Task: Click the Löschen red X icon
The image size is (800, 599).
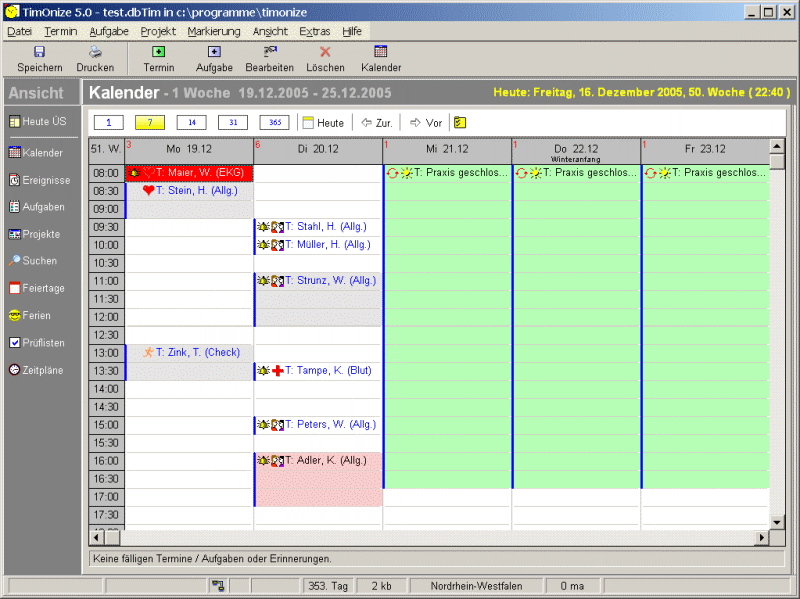Action: click(325, 52)
